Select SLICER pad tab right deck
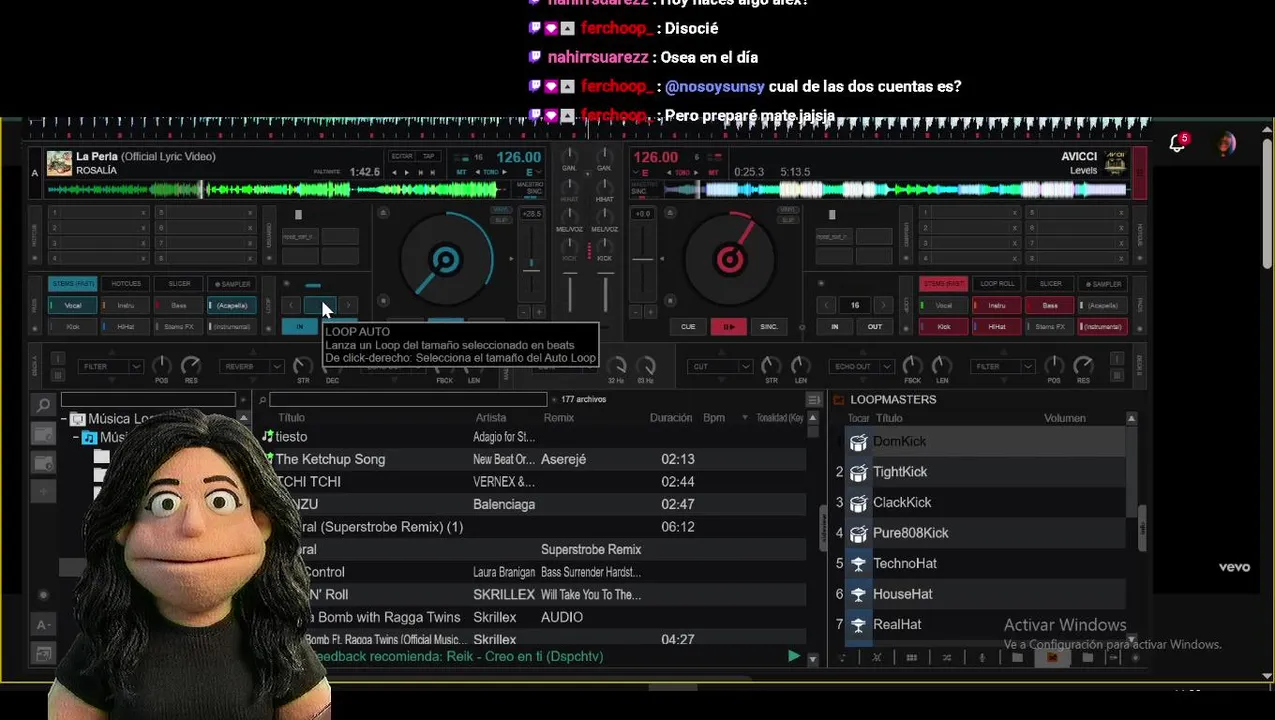This screenshot has height=720, width=1275. click(1050, 284)
